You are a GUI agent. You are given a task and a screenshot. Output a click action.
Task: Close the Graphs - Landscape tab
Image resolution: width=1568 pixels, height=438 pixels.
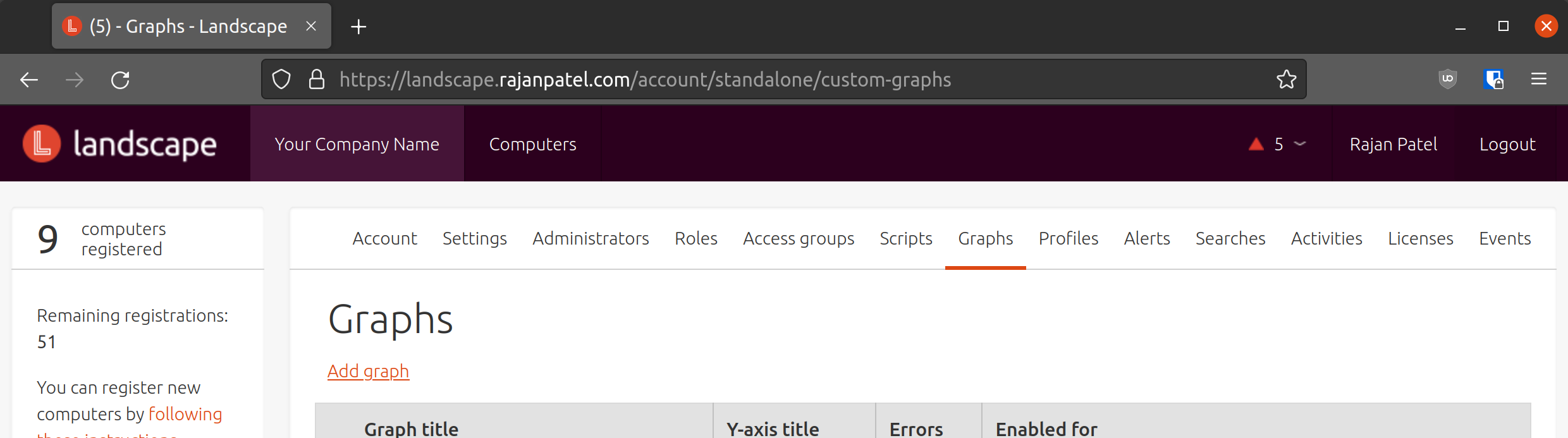click(x=311, y=26)
